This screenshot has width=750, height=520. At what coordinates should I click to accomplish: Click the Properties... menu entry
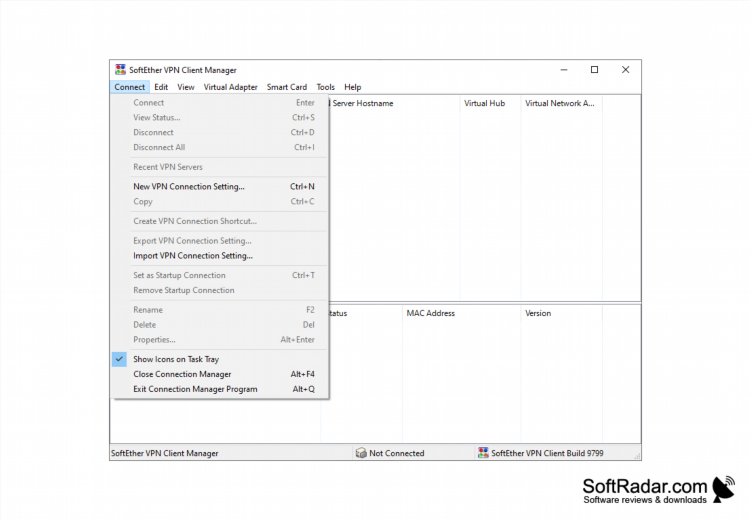click(220, 339)
